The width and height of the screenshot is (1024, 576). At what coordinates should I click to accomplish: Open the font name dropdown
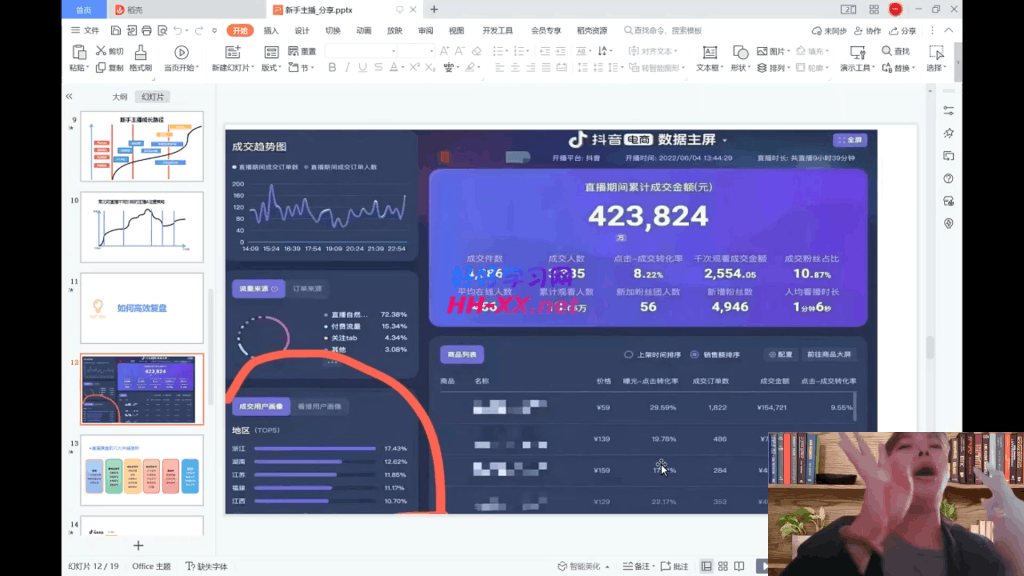coord(394,51)
